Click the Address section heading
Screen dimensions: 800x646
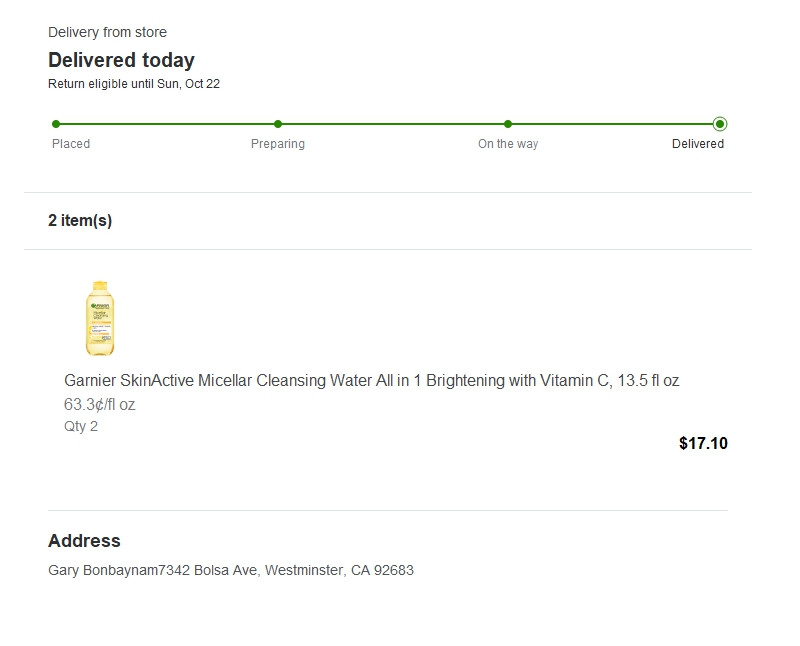click(x=84, y=541)
